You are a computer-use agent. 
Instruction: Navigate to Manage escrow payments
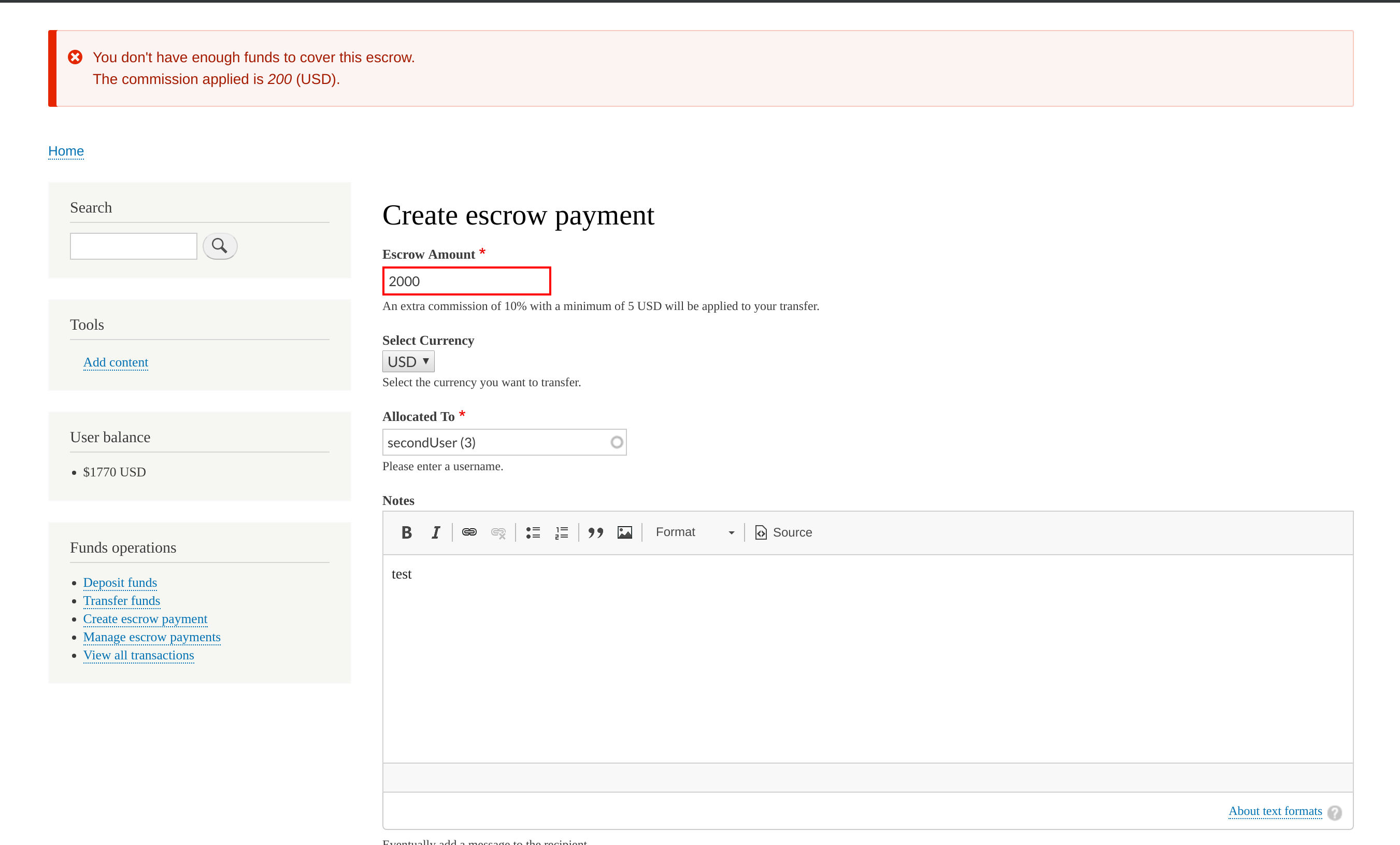(x=152, y=637)
